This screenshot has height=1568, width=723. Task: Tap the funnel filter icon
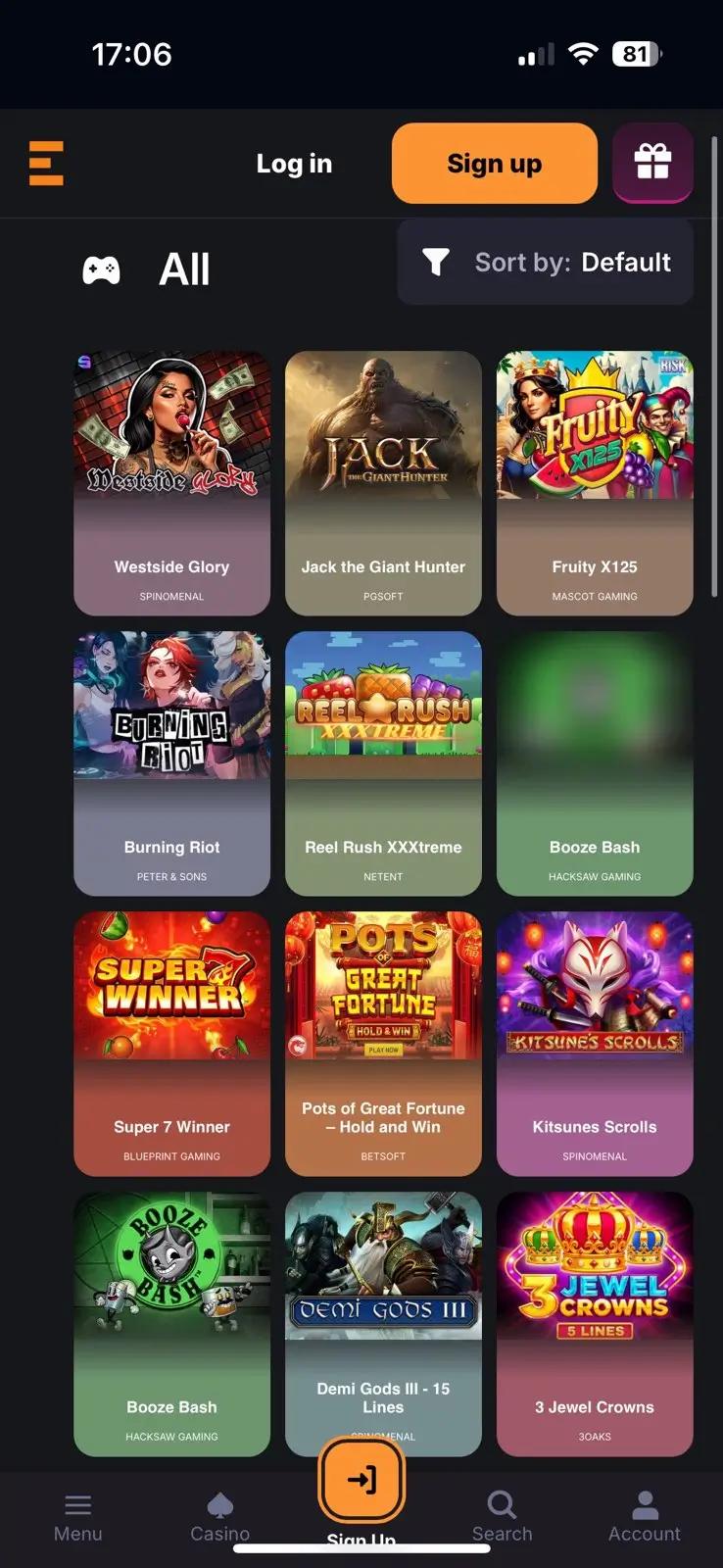click(436, 262)
